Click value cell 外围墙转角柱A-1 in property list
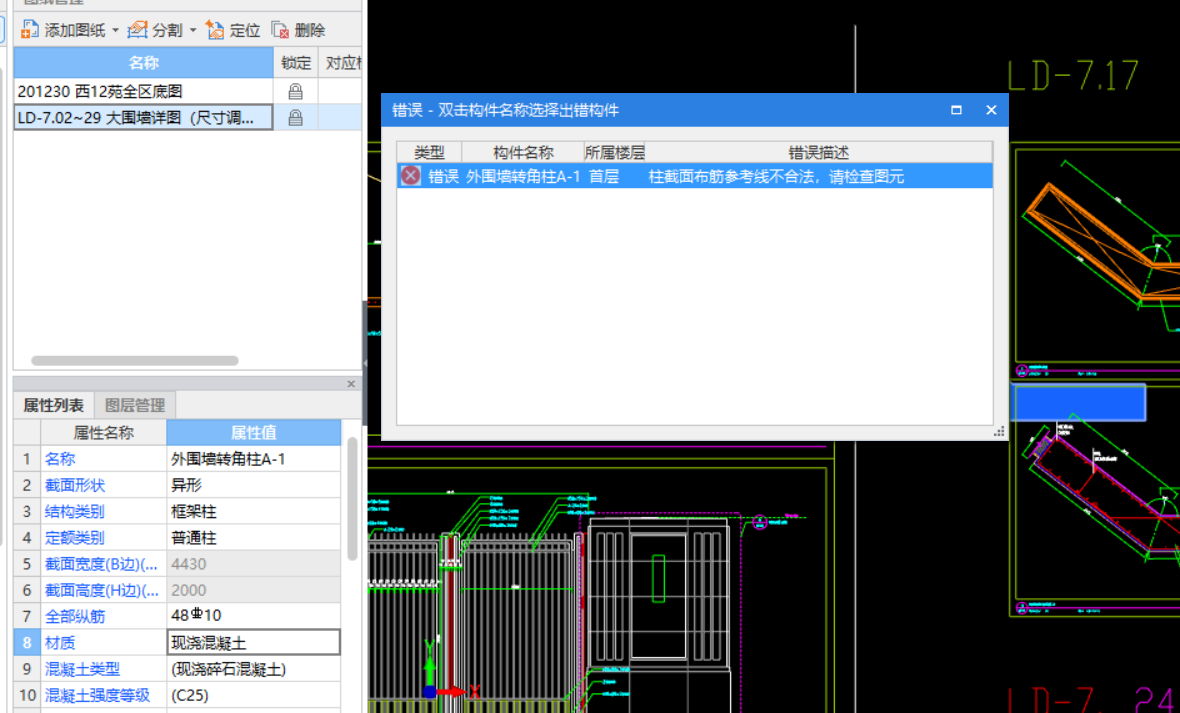Image resolution: width=1180 pixels, height=713 pixels. [254, 459]
